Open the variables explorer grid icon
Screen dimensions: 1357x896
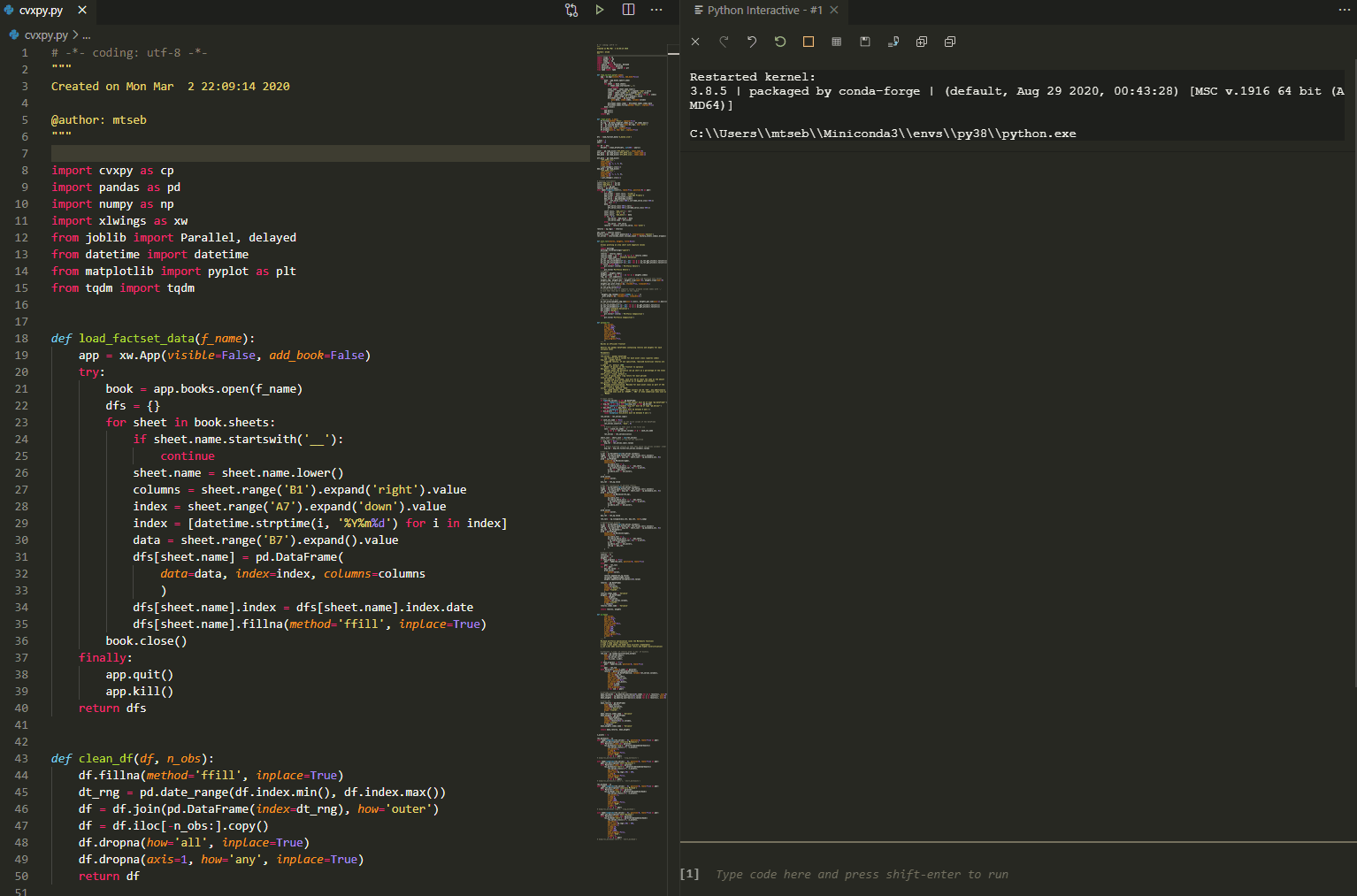click(836, 41)
